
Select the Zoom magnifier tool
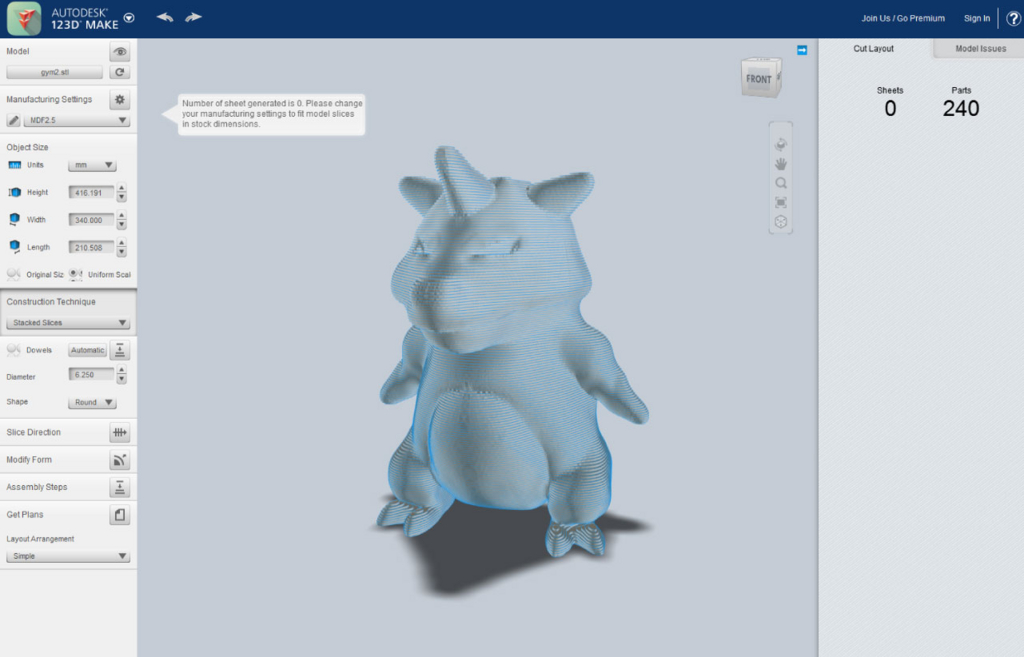780,184
